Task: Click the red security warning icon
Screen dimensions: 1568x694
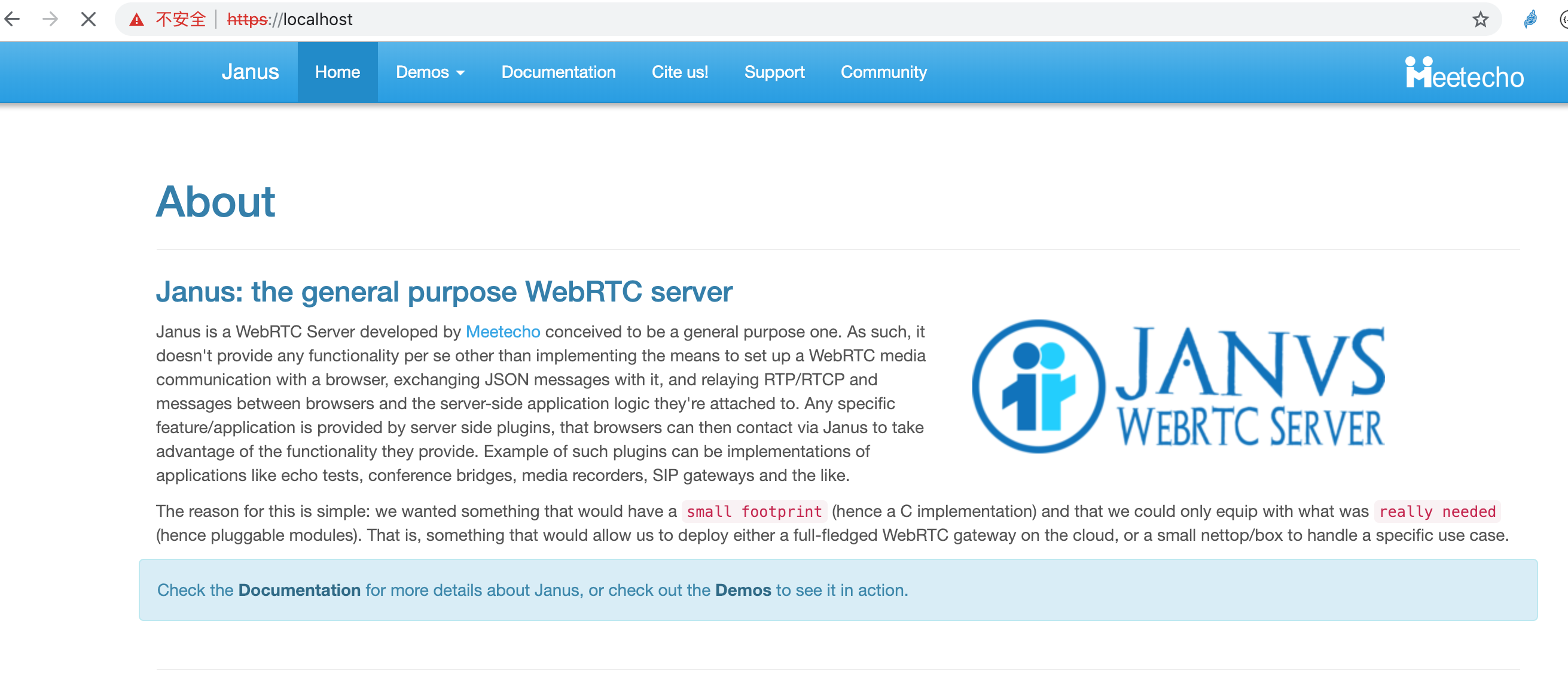Action: (x=135, y=19)
